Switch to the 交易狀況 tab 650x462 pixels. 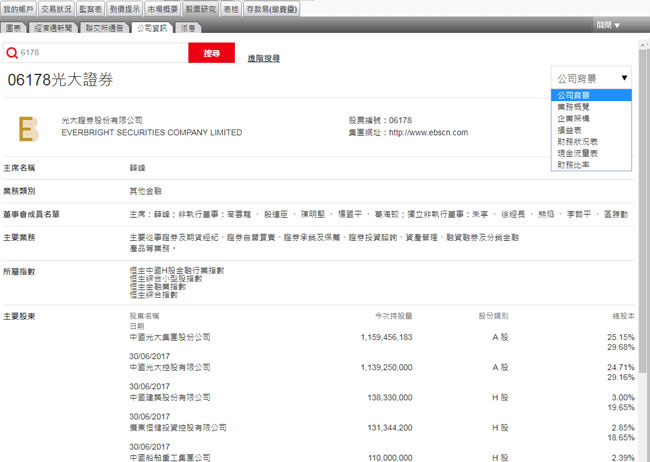(x=56, y=9)
